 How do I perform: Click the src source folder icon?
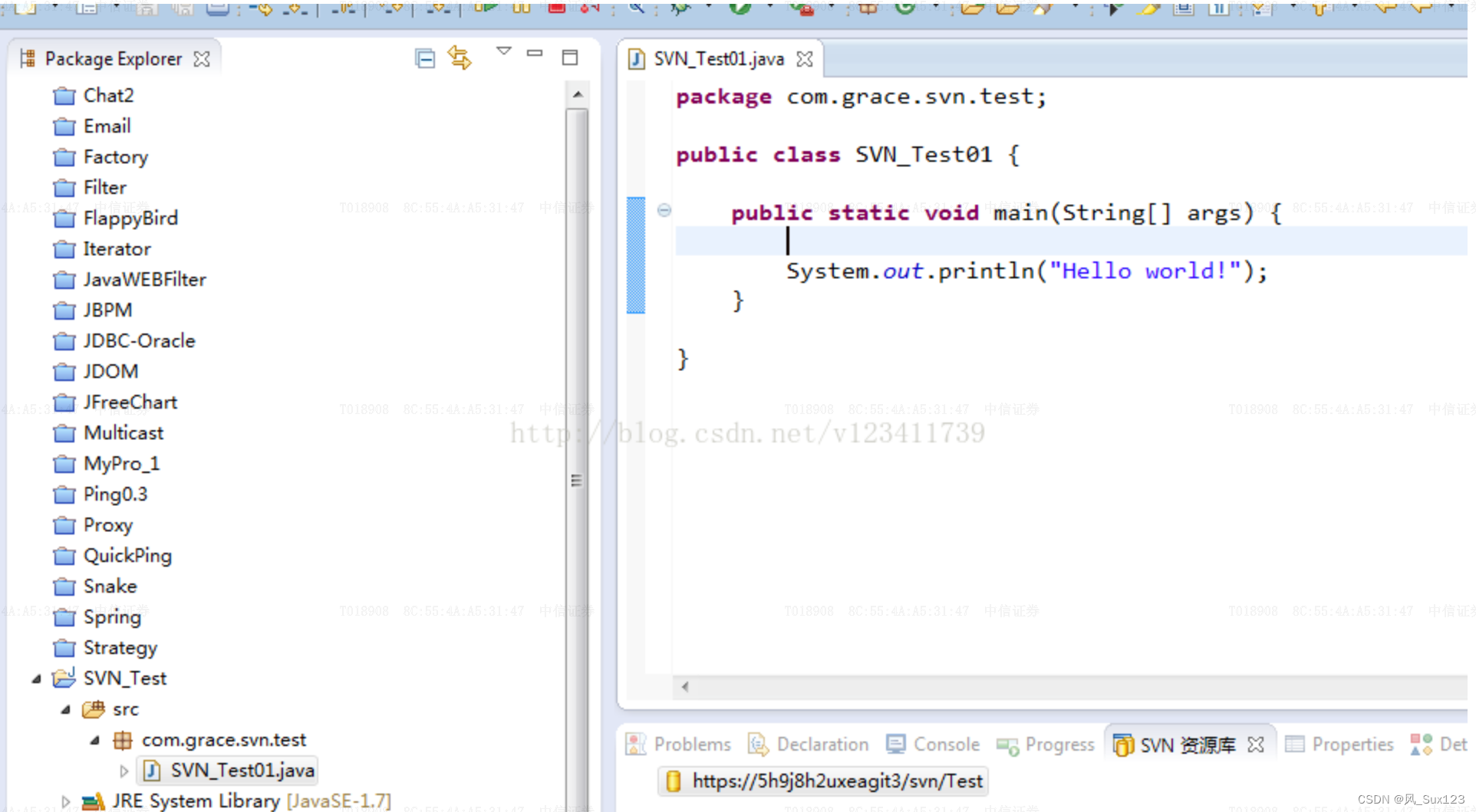tap(94, 709)
